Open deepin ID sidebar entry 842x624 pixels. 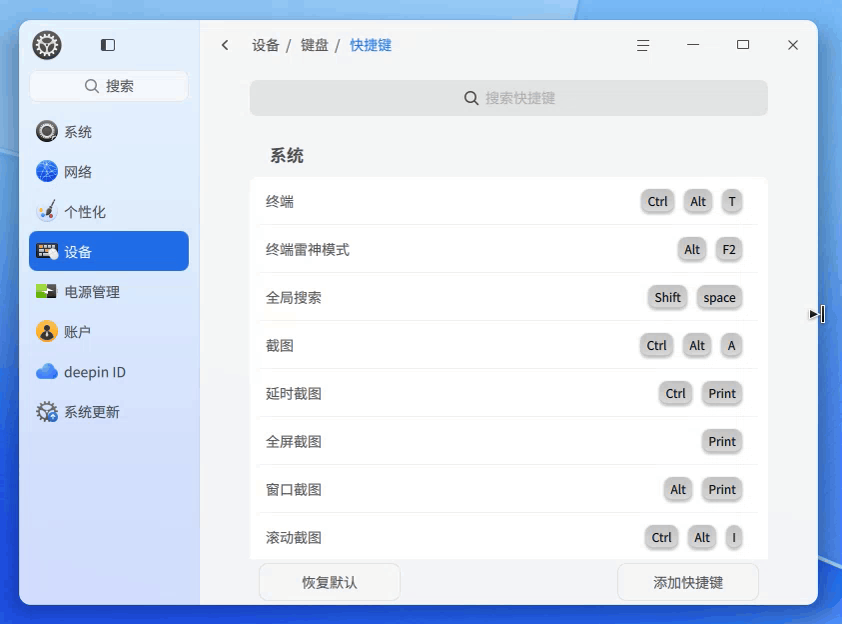[x=109, y=372]
